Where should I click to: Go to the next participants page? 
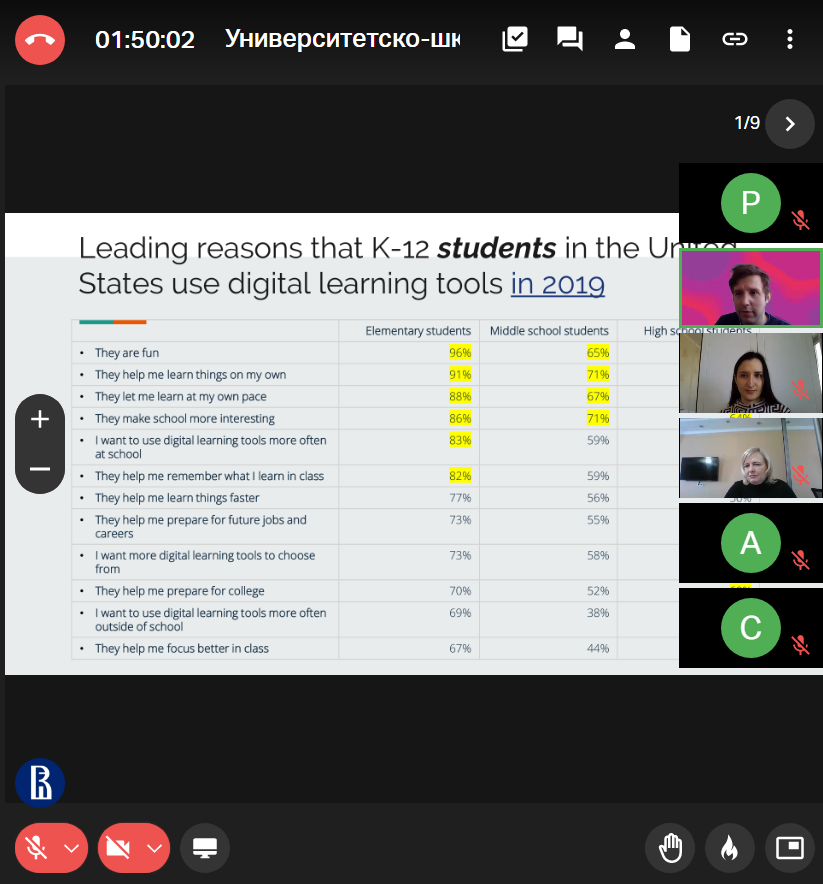coord(790,124)
